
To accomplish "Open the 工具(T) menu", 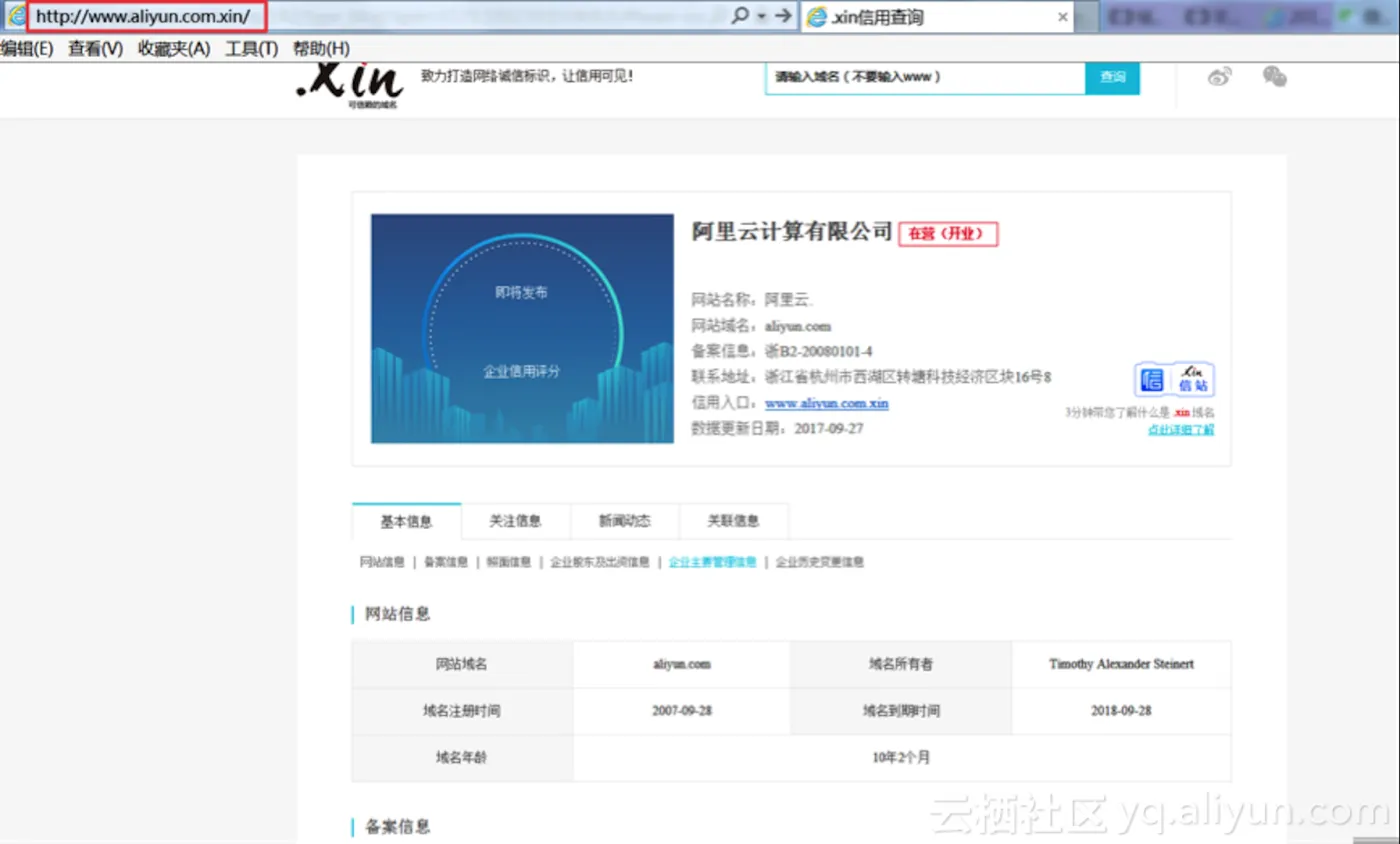I will [251, 49].
